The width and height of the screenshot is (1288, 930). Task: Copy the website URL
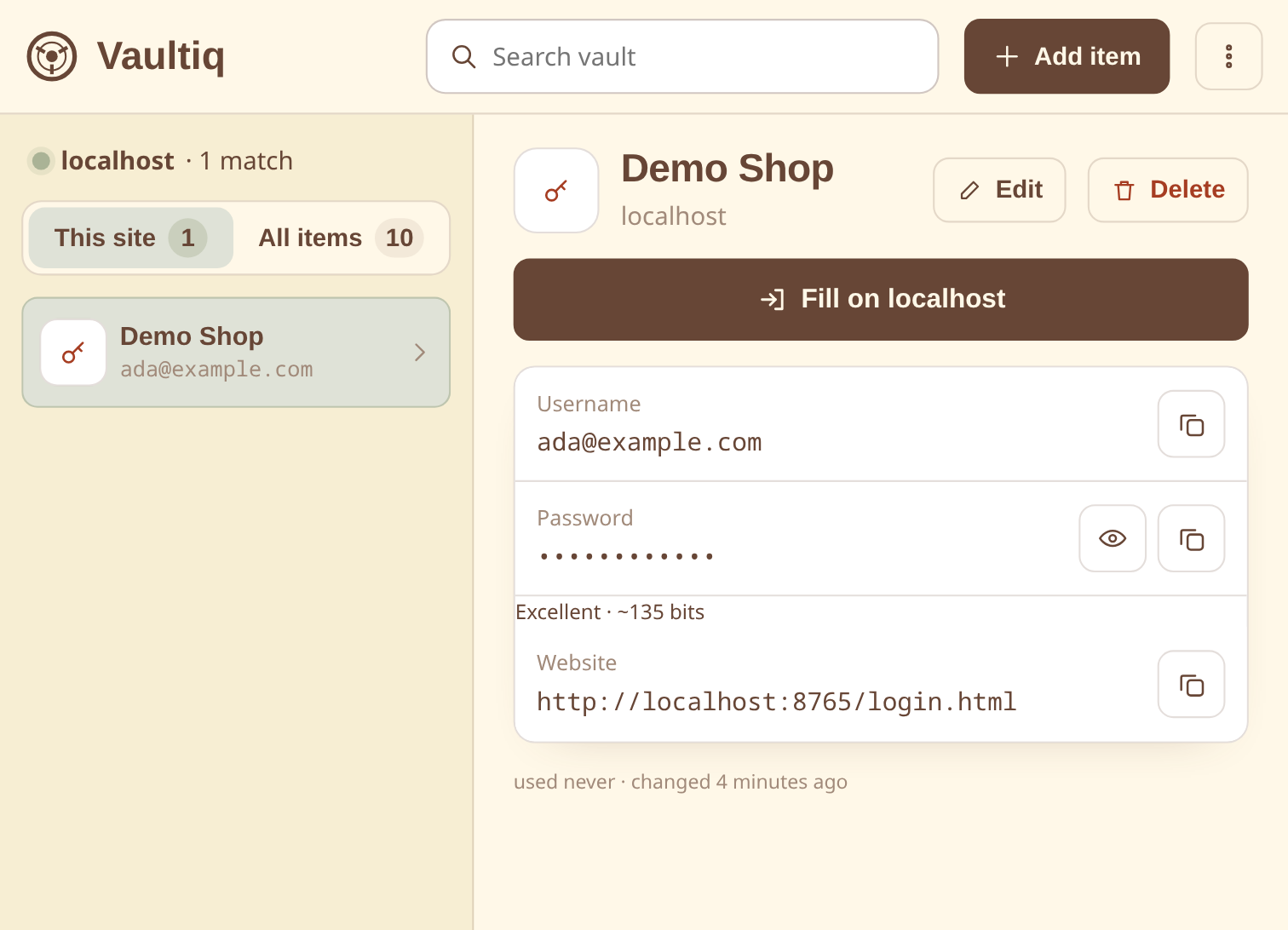click(1191, 685)
